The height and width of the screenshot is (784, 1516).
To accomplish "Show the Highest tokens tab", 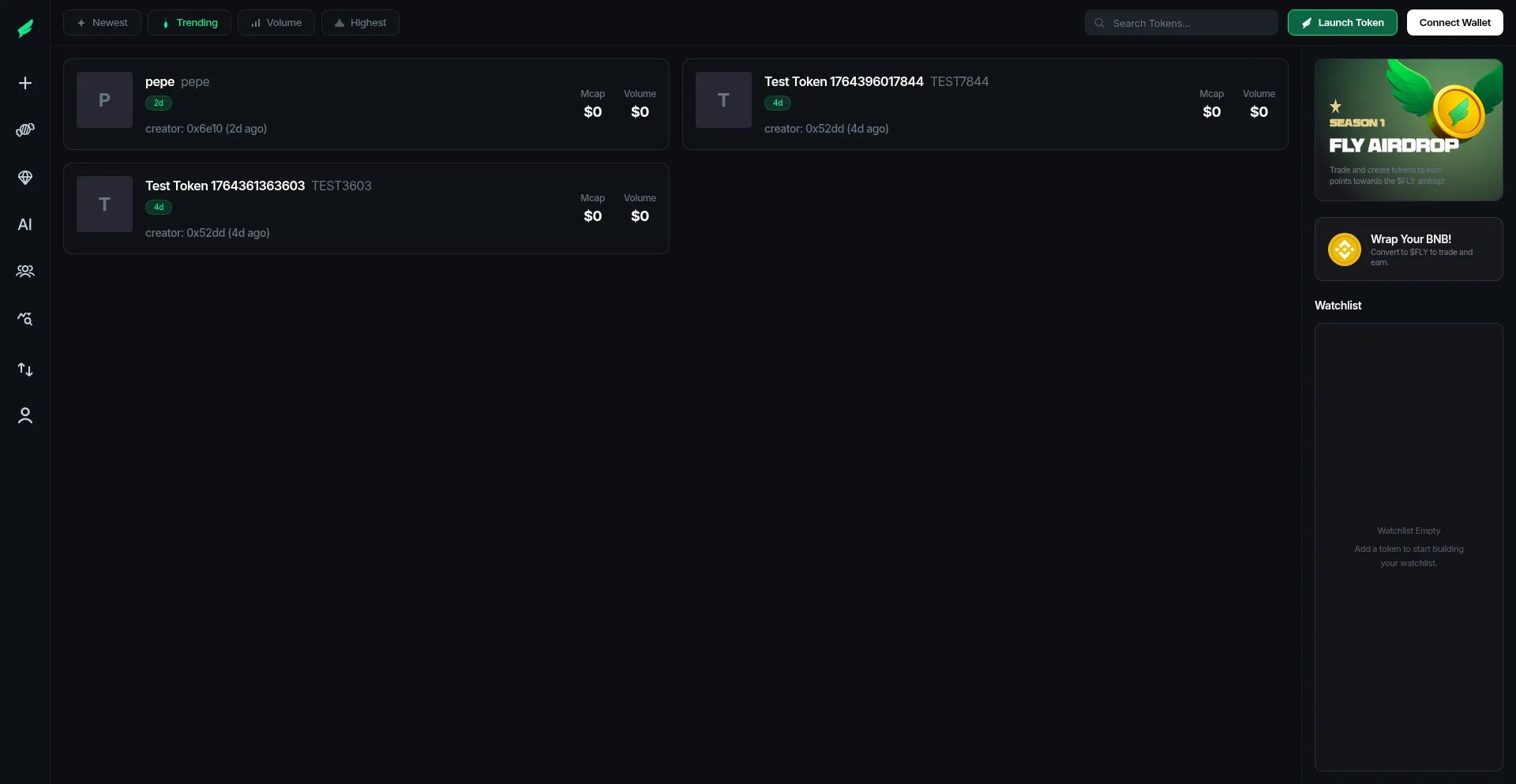I will pos(360,23).
